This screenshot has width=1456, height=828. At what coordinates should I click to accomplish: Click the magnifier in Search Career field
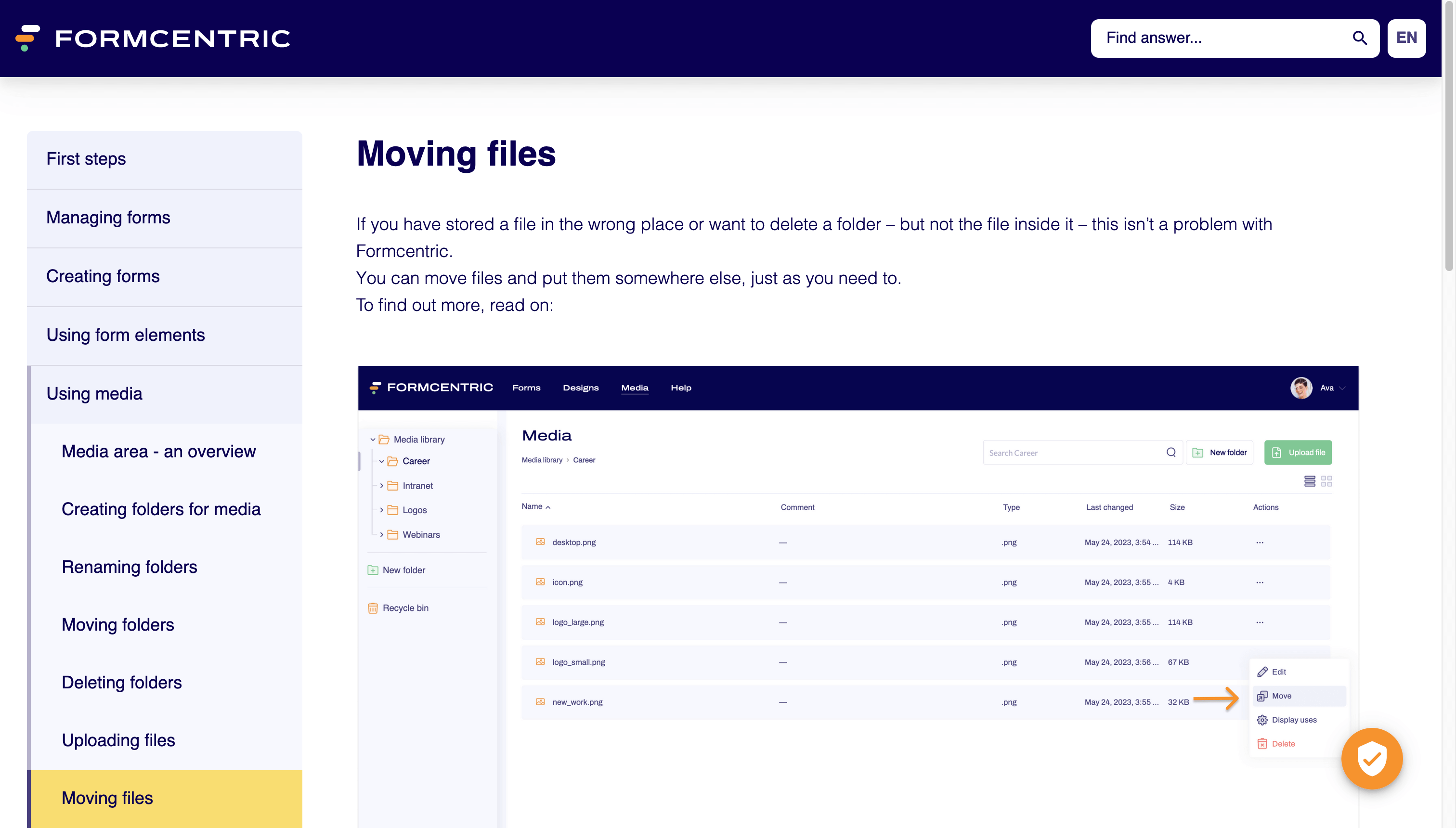(1171, 453)
